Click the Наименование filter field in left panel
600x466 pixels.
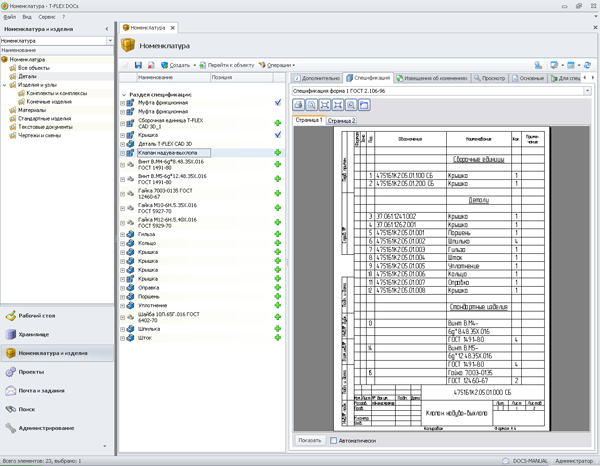point(57,50)
